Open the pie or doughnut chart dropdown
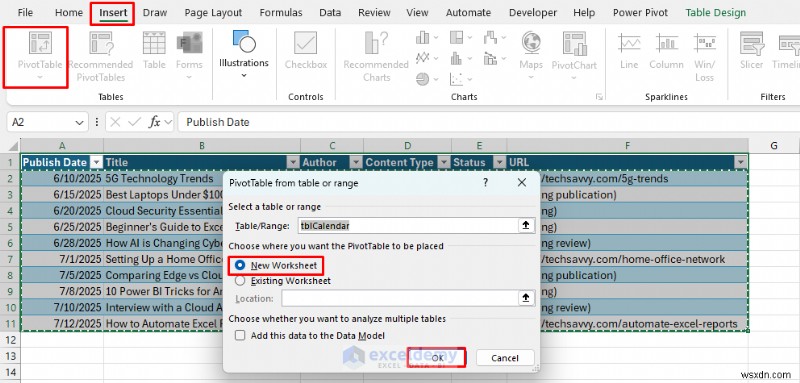 tap(436, 79)
